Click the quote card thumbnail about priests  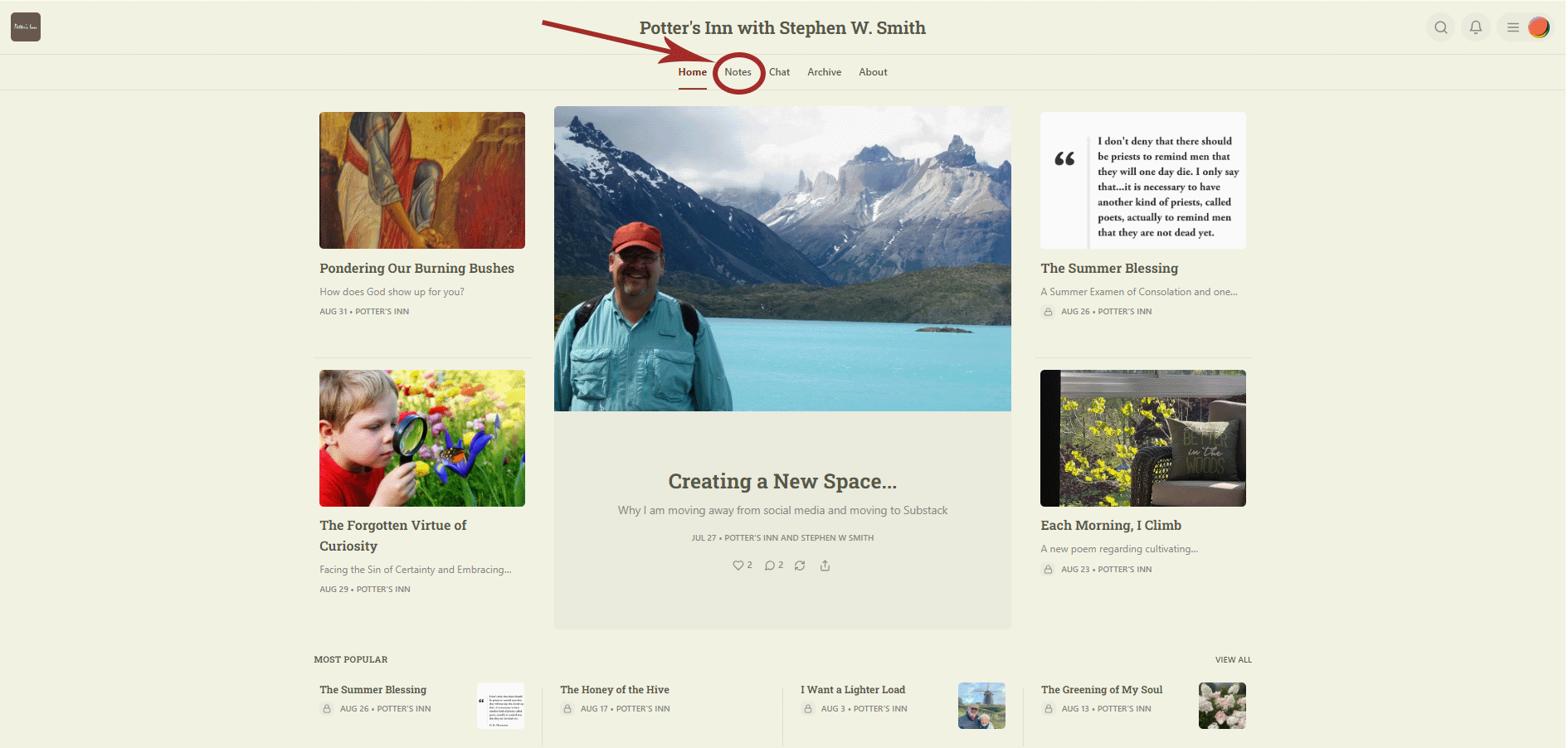(1143, 180)
